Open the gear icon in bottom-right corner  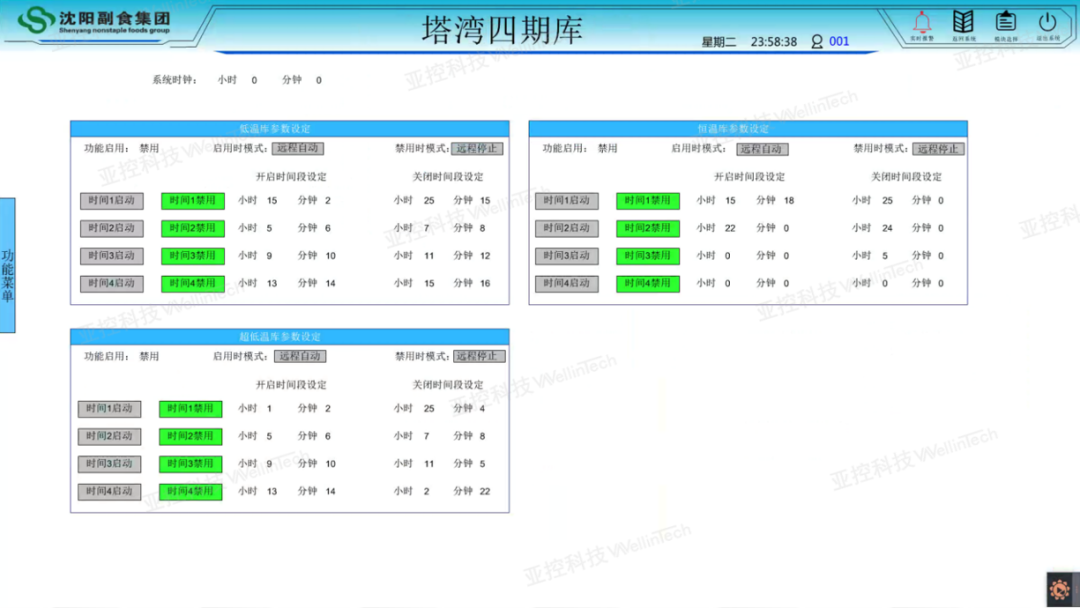click(x=1059, y=589)
